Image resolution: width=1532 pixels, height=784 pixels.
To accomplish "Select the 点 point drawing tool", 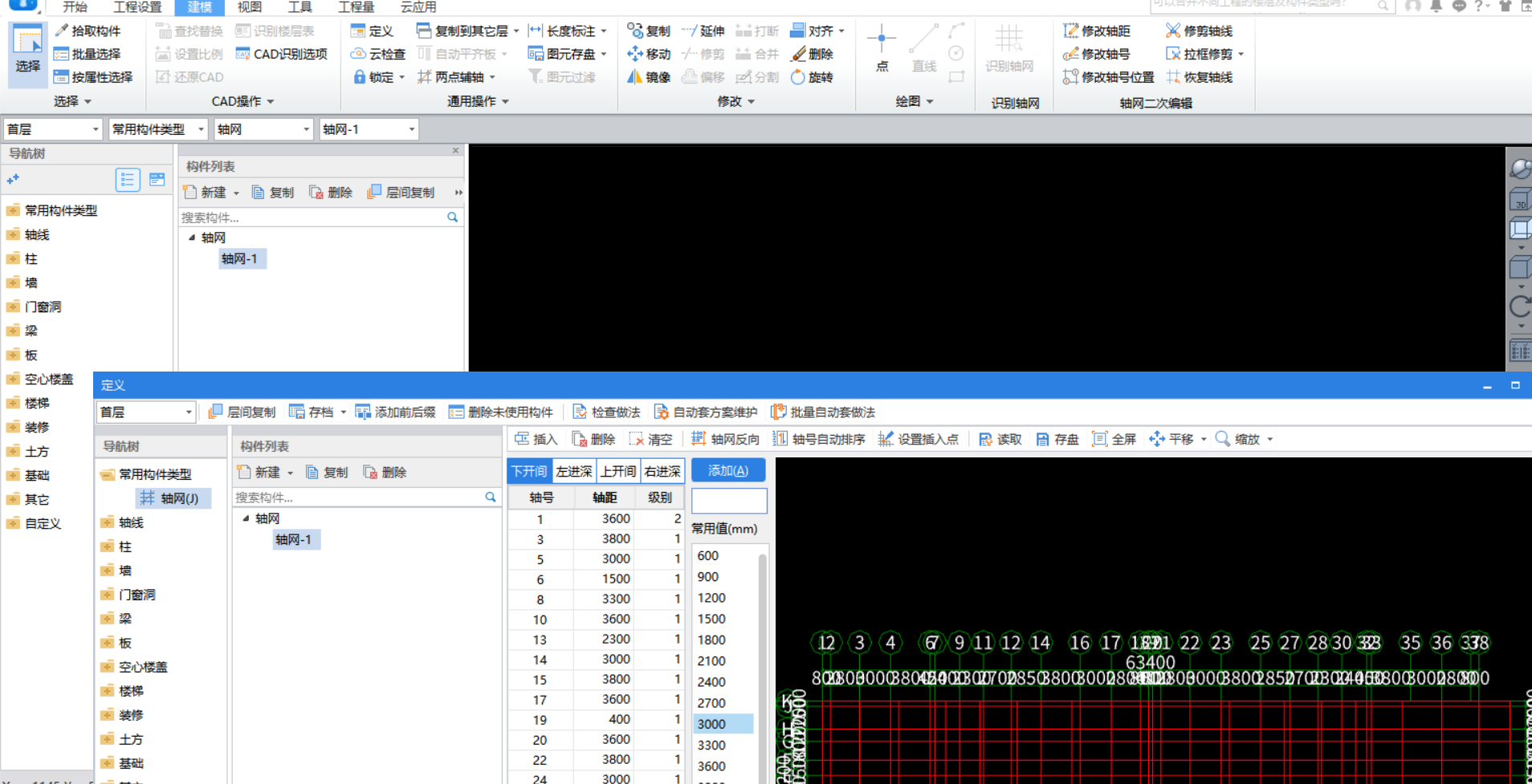I will pyautogui.click(x=882, y=48).
